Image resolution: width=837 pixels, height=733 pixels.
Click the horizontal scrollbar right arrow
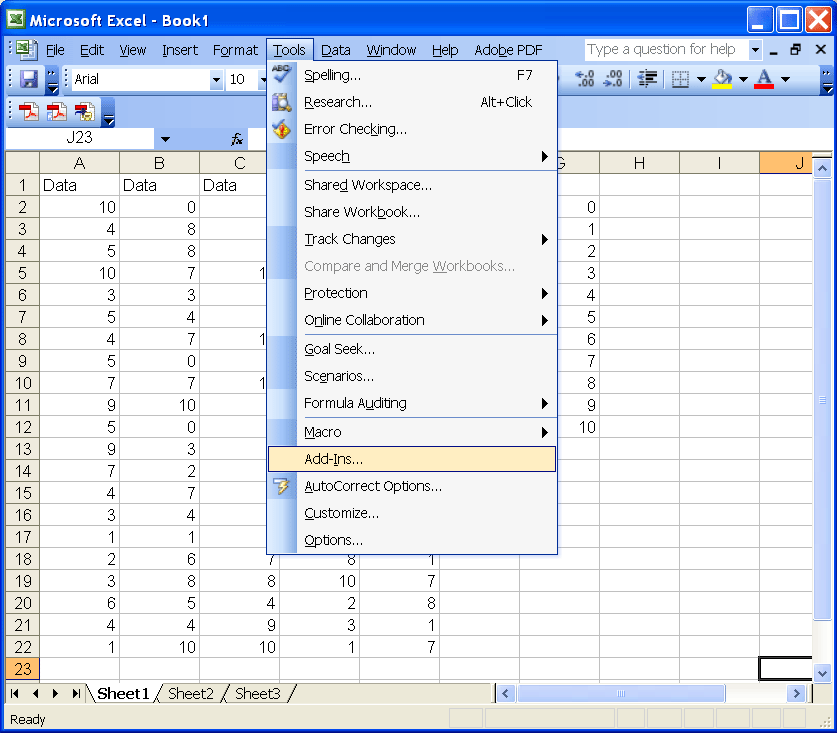[x=796, y=693]
